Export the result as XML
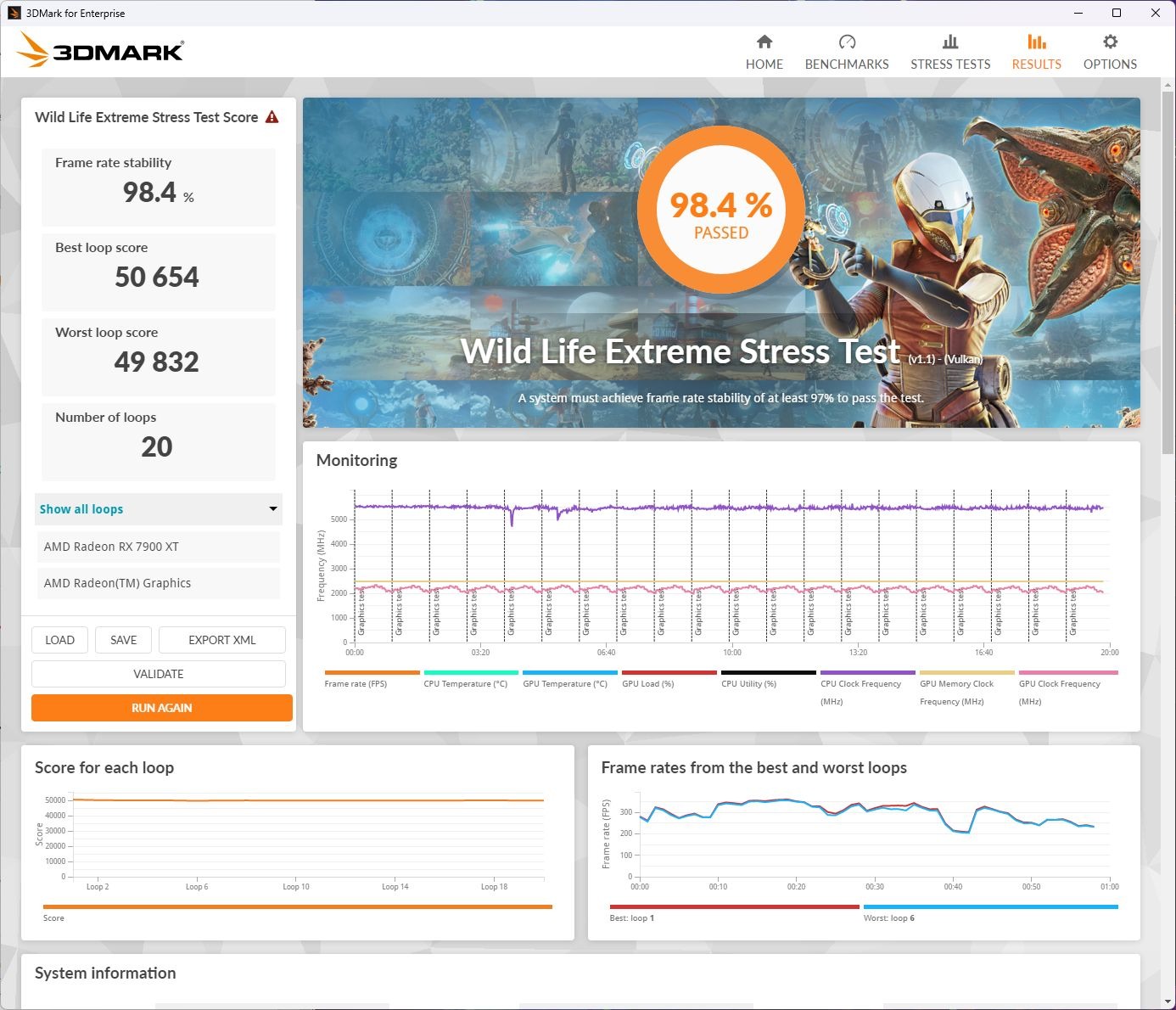The image size is (1176, 1010). click(222, 640)
